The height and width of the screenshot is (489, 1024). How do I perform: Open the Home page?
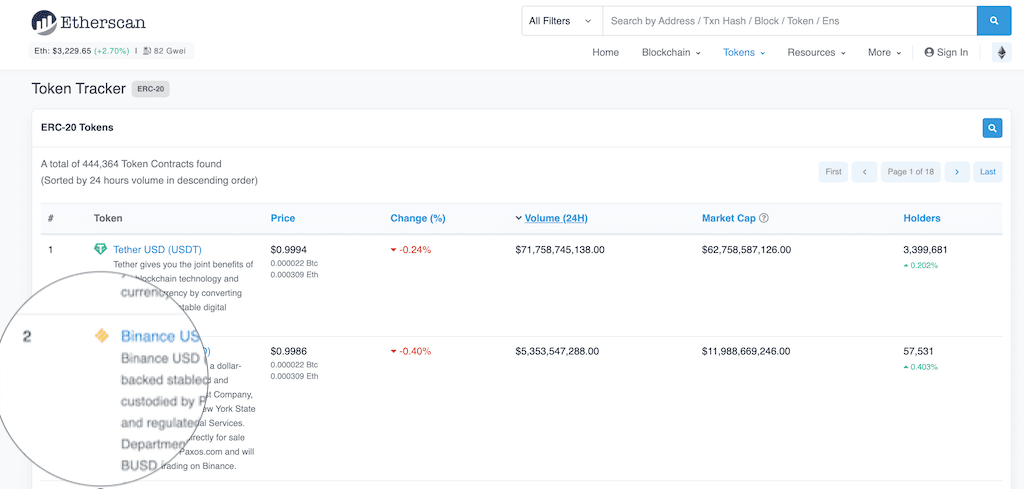pyautogui.click(x=605, y=52)
